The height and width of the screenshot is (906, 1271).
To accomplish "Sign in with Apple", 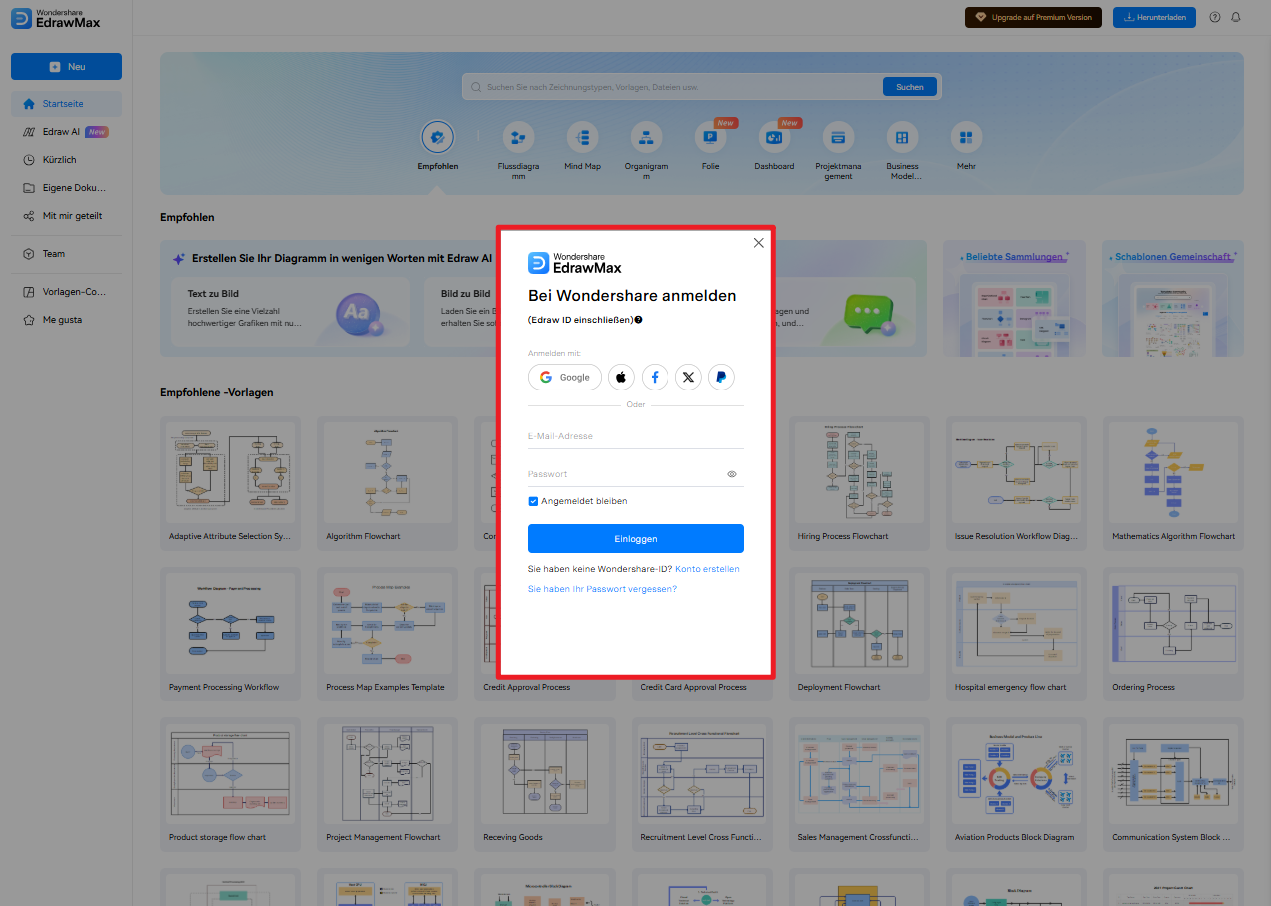I will pyautogui.click(x=620, y=377).
